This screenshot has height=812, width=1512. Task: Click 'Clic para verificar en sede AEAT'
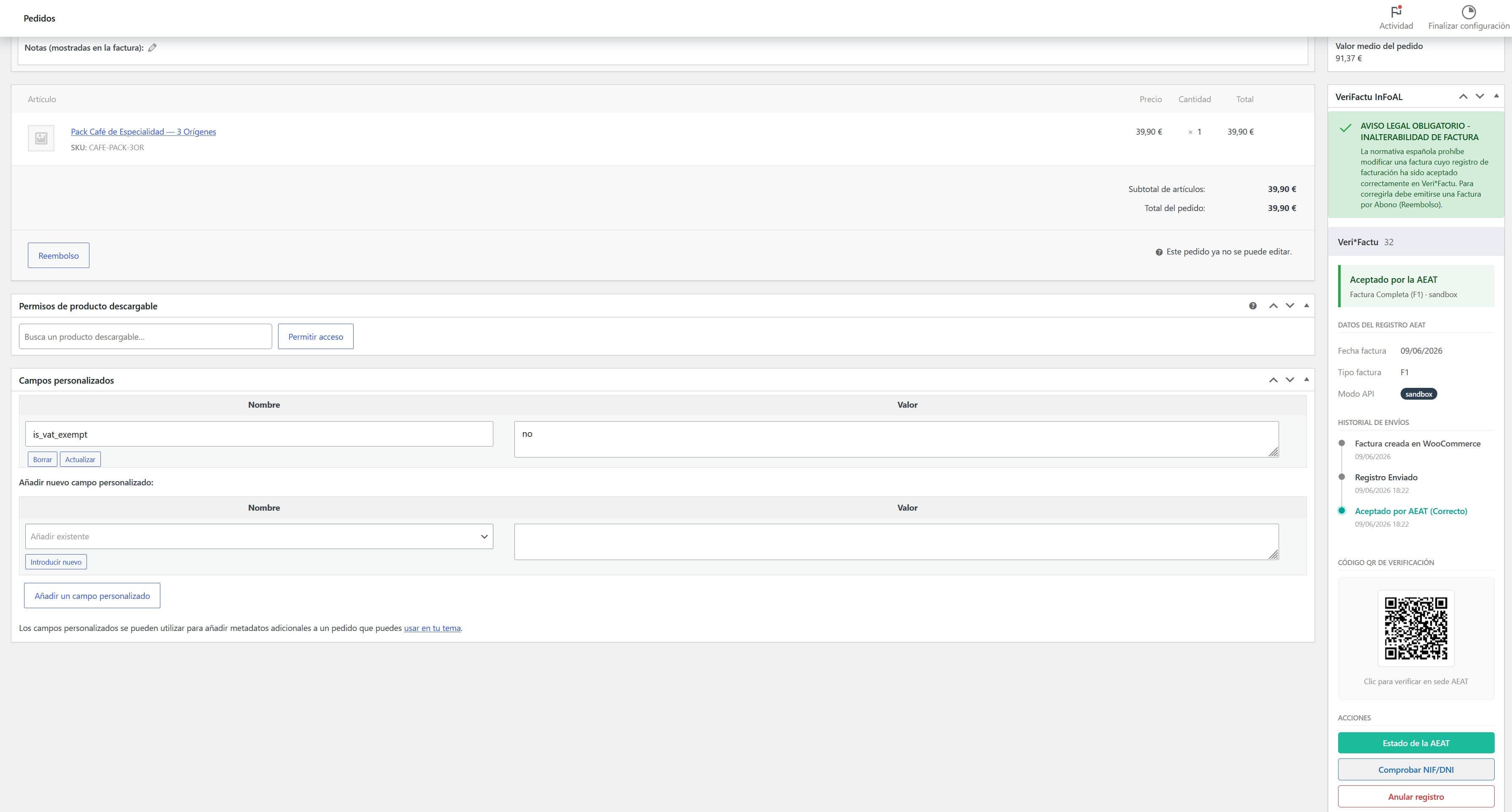click(x=1416, y=681)
